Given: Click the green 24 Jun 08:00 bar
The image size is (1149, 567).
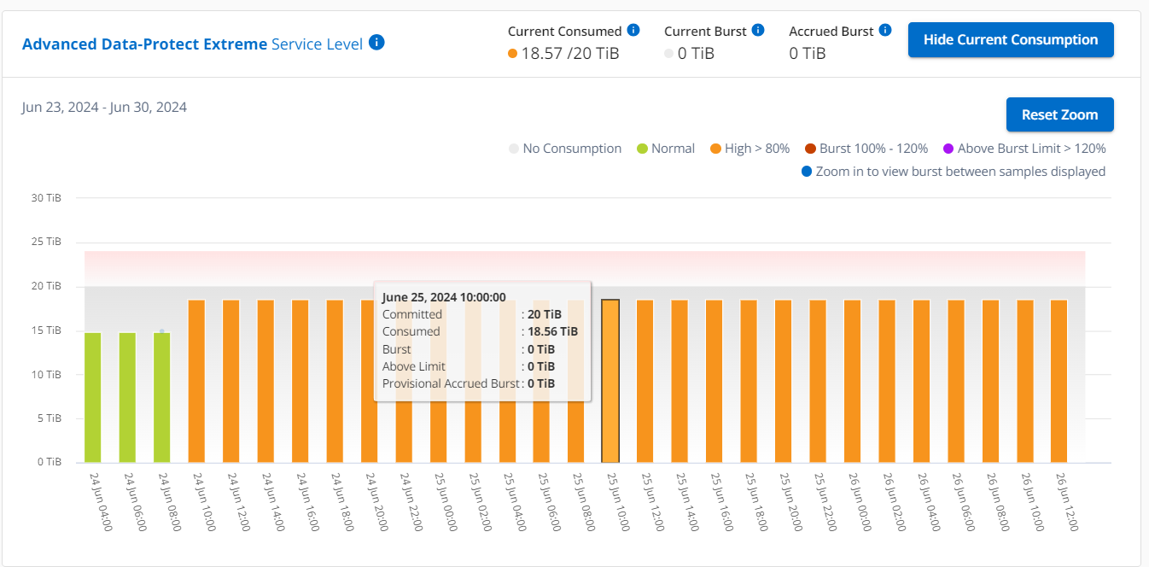Looking at the screenshot, I should 162,397.
